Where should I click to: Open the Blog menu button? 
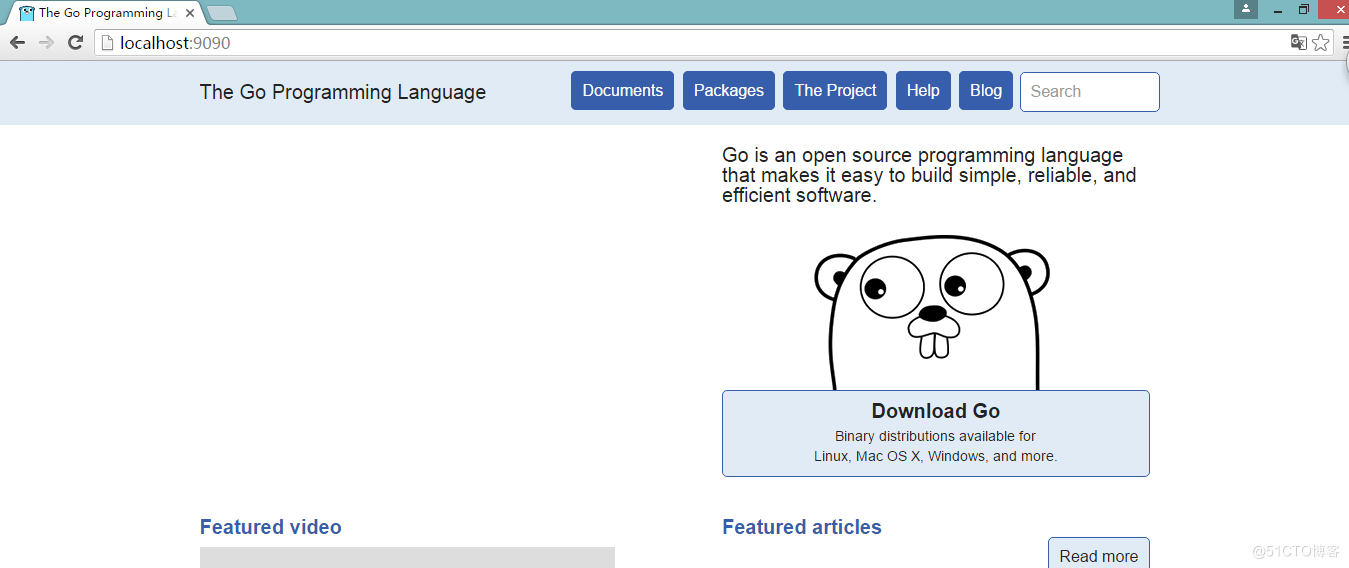986,91
